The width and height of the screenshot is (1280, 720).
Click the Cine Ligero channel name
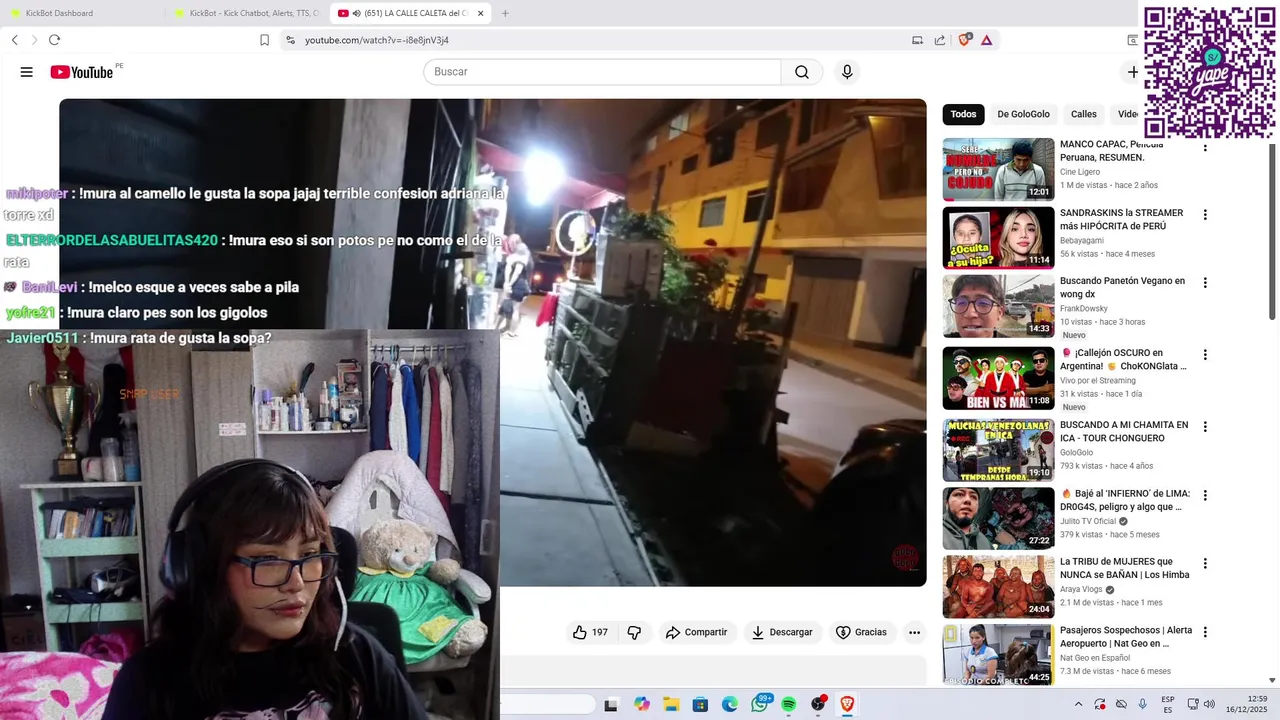pos(1080,172)
